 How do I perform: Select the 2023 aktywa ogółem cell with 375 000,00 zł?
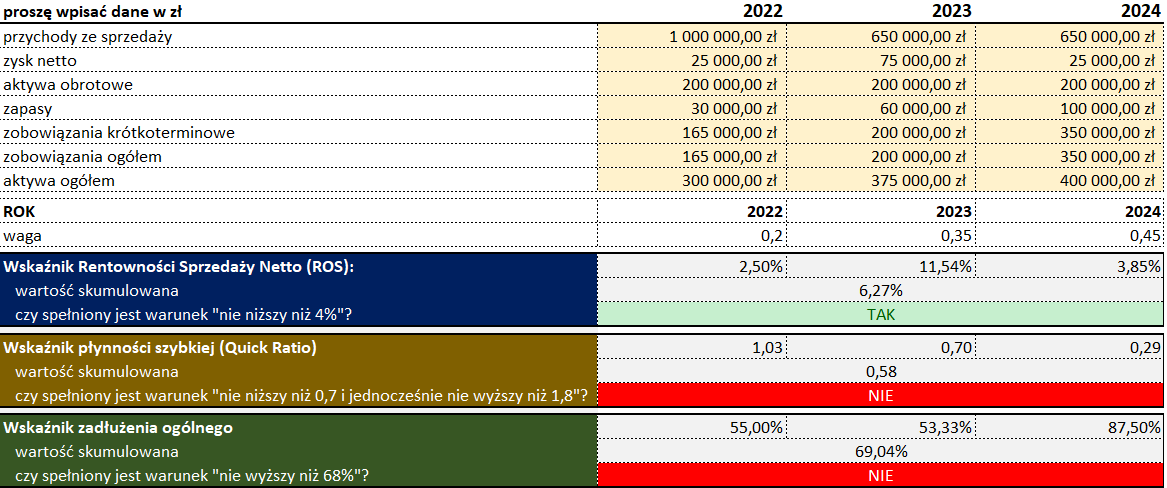pos(880,181)
